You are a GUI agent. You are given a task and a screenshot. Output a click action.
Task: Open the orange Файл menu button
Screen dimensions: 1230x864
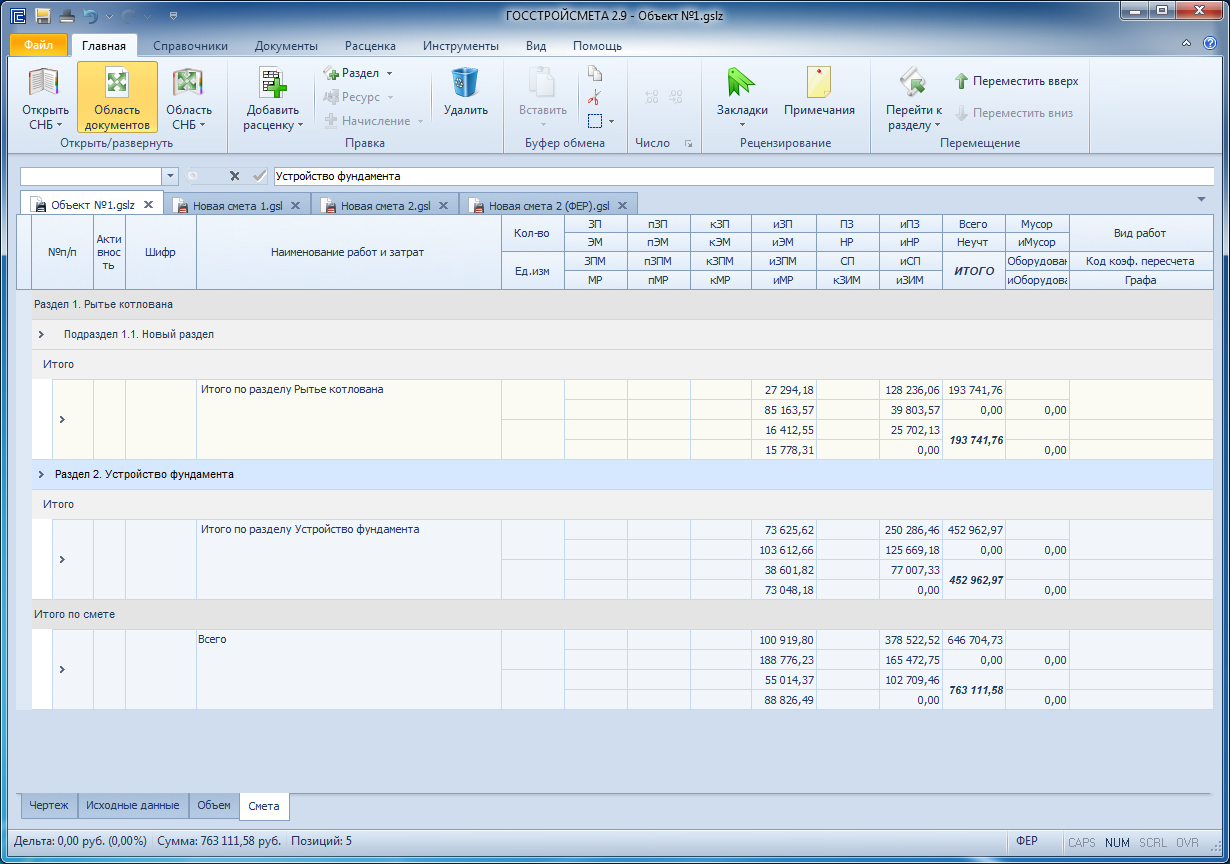(x=39, y=46)
